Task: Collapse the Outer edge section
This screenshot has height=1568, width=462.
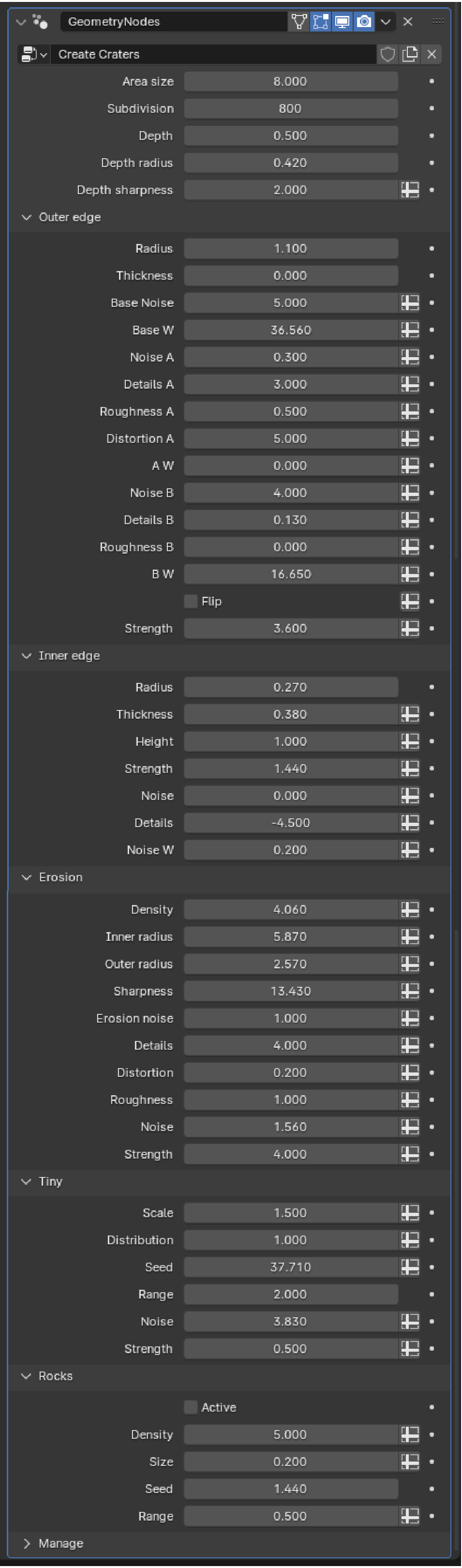Action: pyautogui.click(x=26, y=217)
